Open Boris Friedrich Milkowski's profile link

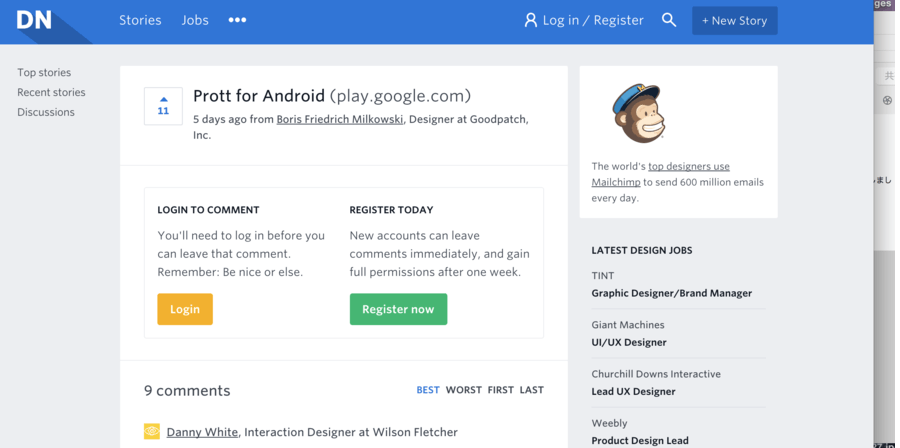340,119
